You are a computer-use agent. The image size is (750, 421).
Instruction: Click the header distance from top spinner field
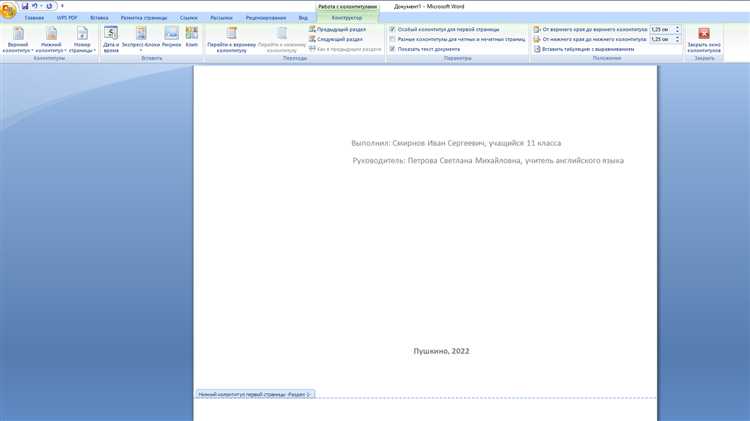click(662, 29)
